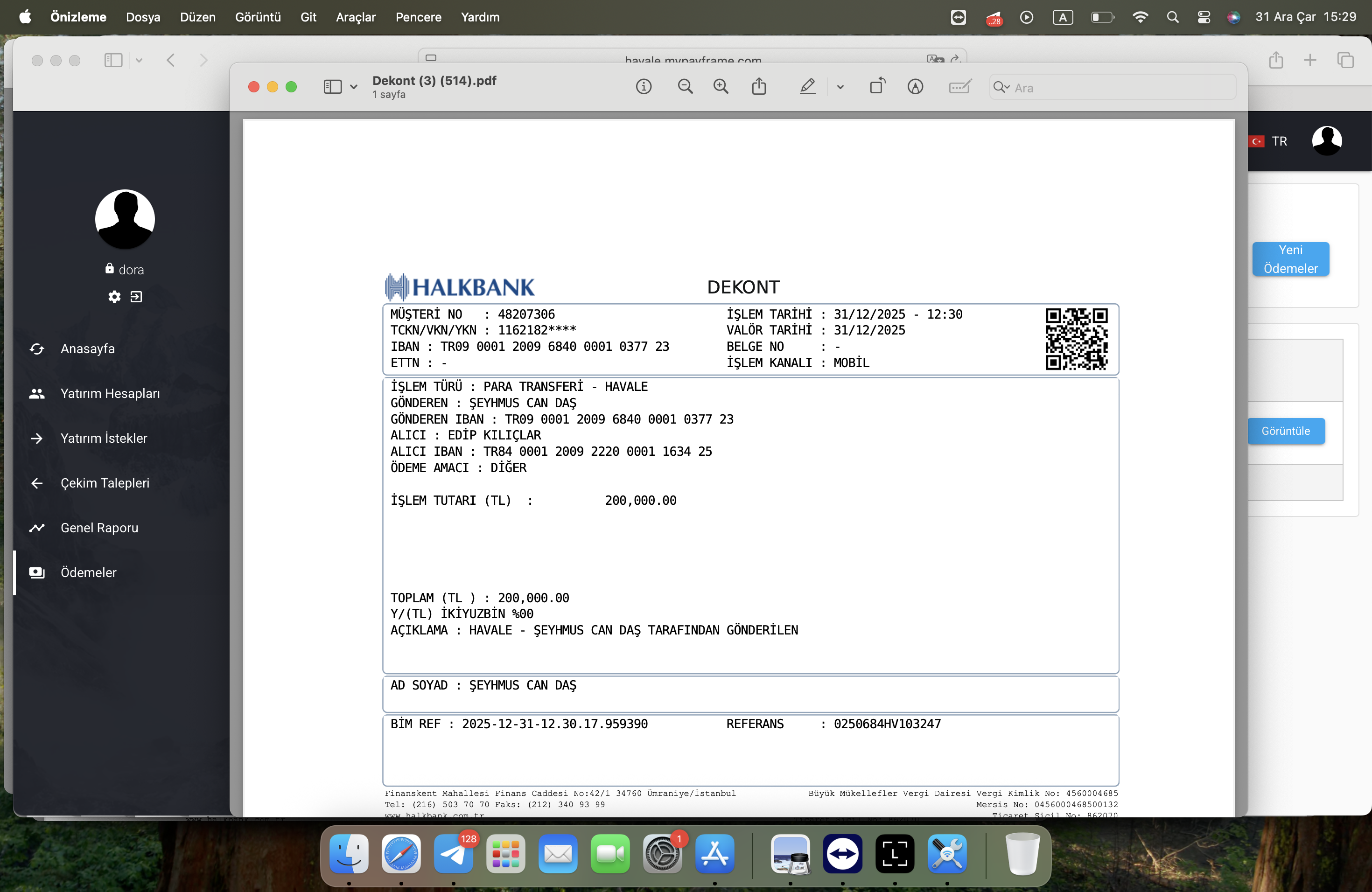Click the Görüntüle button
This screenshot has height=892, width=1372.
pos(1286,431)
